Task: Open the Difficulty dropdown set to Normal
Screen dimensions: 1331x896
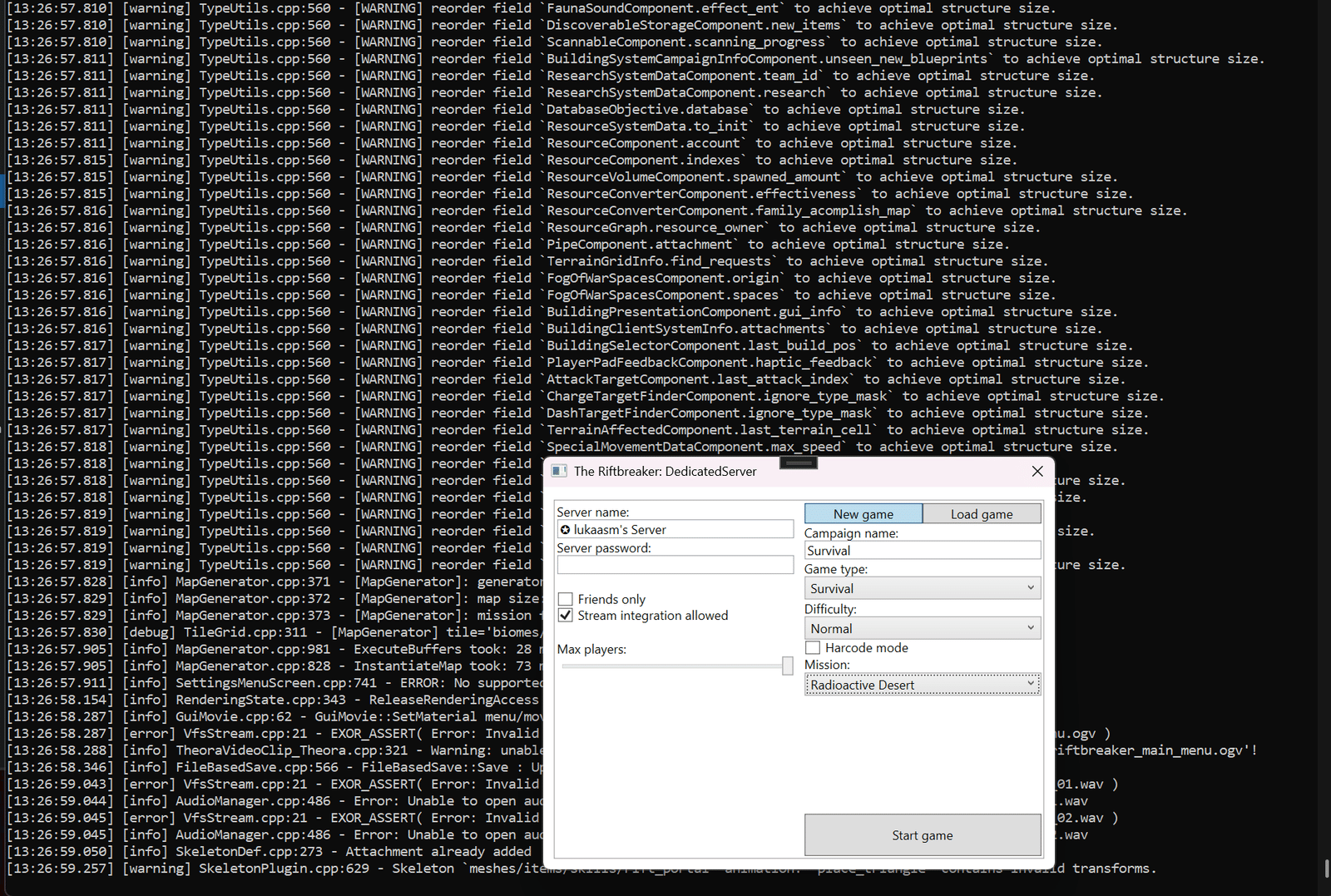Action: point(923,628)
